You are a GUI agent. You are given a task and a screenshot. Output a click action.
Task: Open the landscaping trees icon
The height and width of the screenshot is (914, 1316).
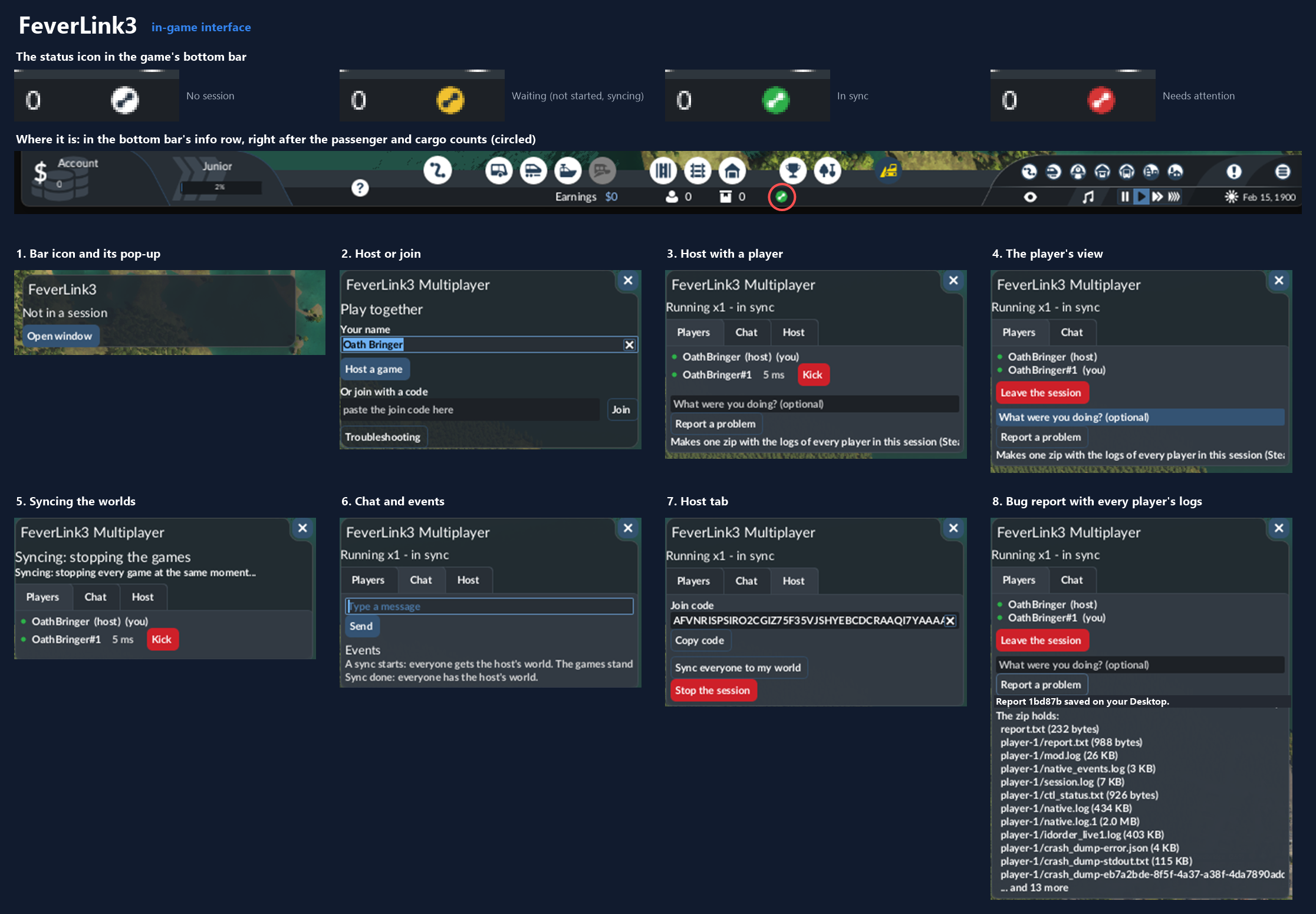pos(828,171)
